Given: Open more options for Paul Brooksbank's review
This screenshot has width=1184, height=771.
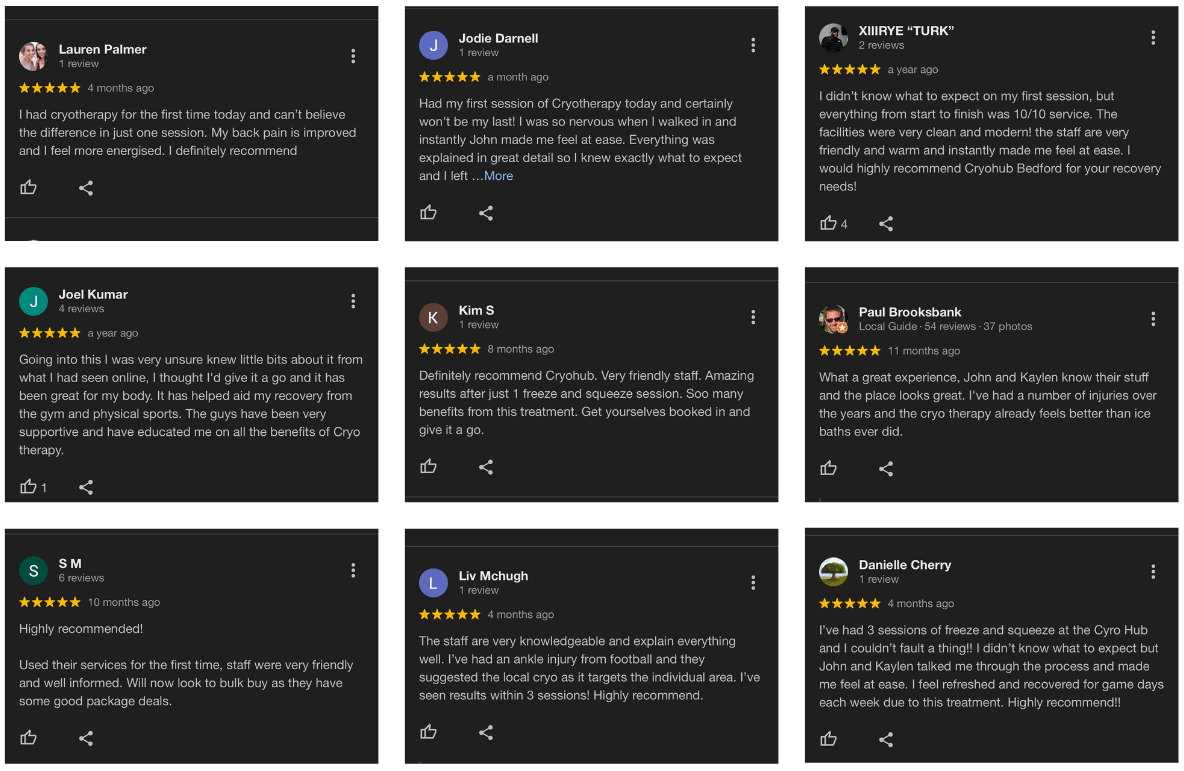Looking at the screenshot, I should click(x=1153, y=319).
